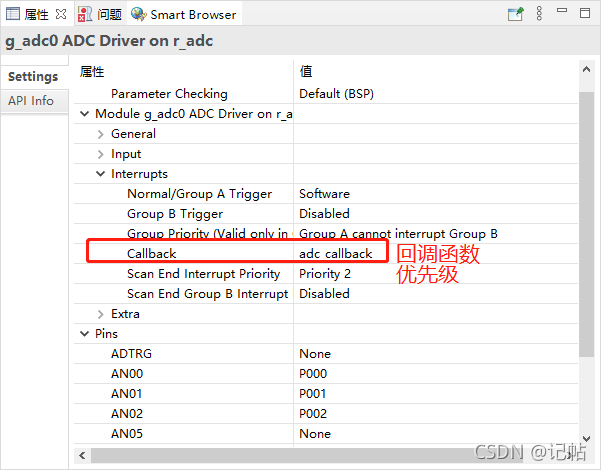The image size is (601, 470).
Task: Expand the Input section
Action: [x=100, y=154]
